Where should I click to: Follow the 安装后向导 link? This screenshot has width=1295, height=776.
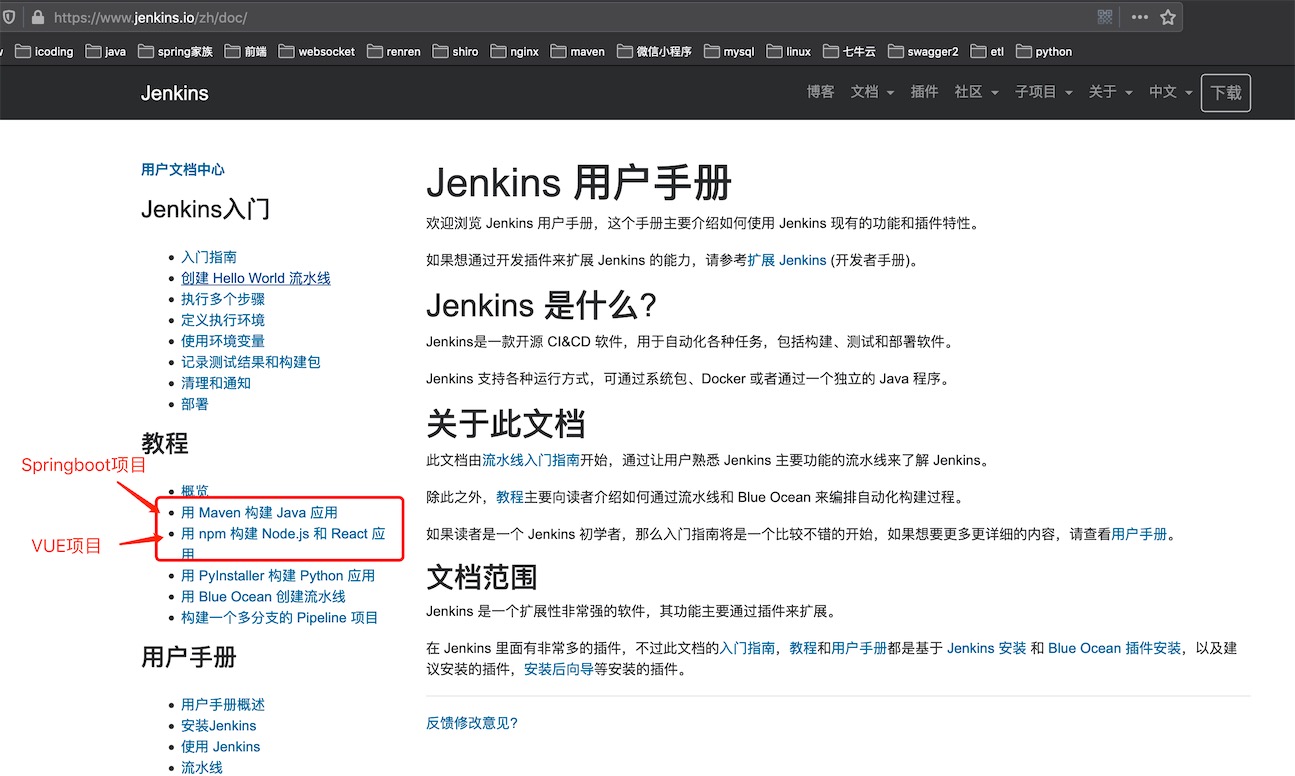click(559, 670)
